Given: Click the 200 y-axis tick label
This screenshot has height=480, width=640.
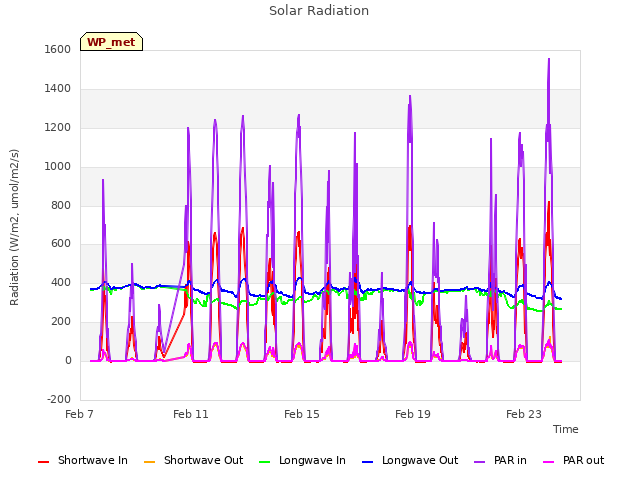Looking at the screenshot, I should 61,322.
